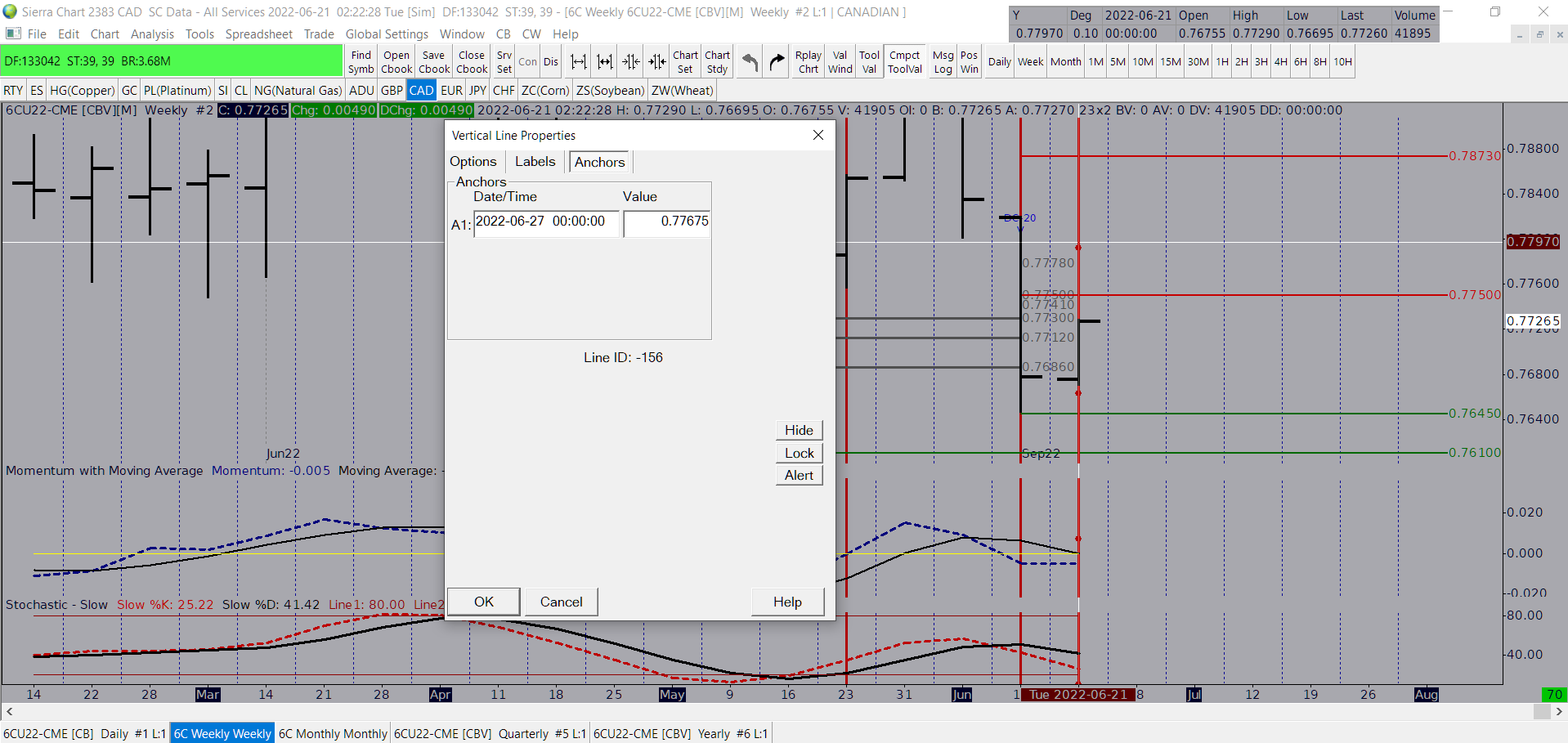Select the 10H timeframe button
The image size is (1568, 743).
pyautogui.click(x=1342, y=62)
